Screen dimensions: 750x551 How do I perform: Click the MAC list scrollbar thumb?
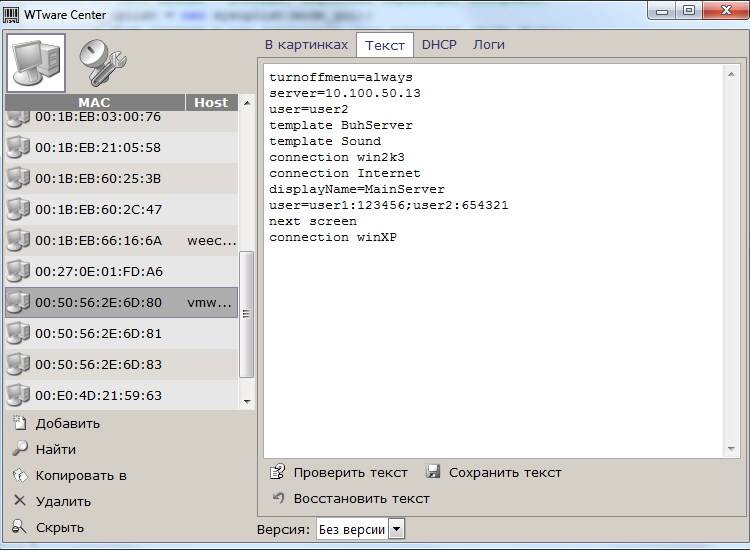[247, 314]
